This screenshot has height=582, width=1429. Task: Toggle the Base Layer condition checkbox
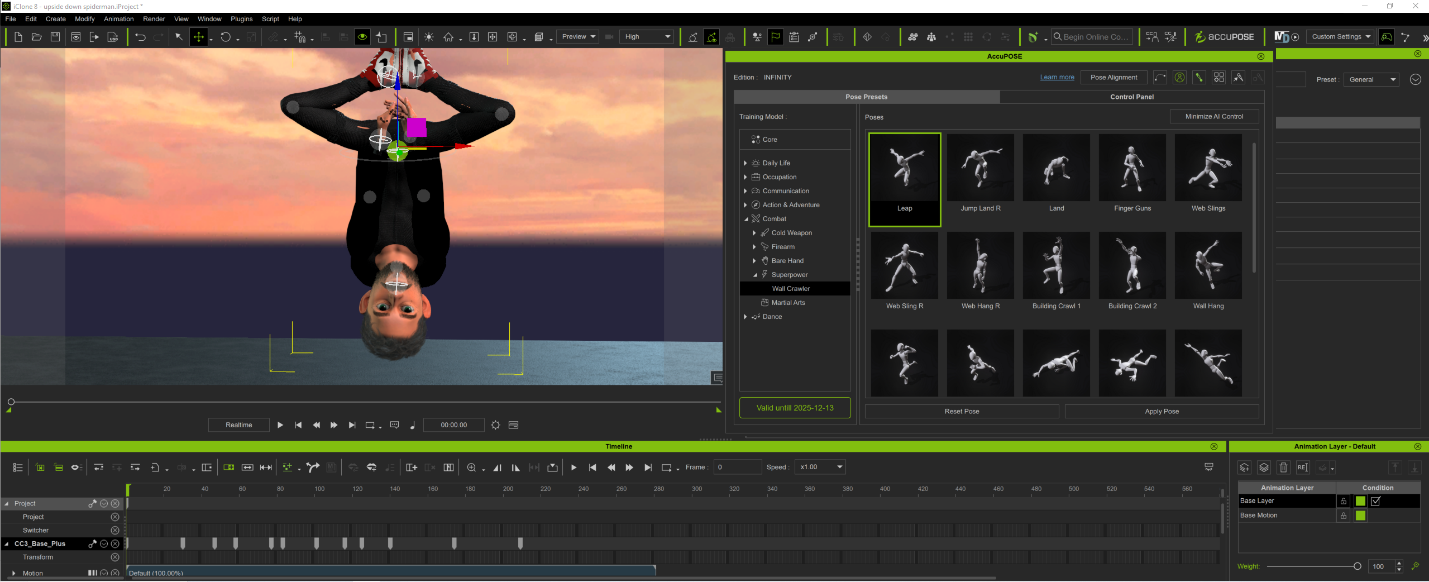coord(1376,501)
